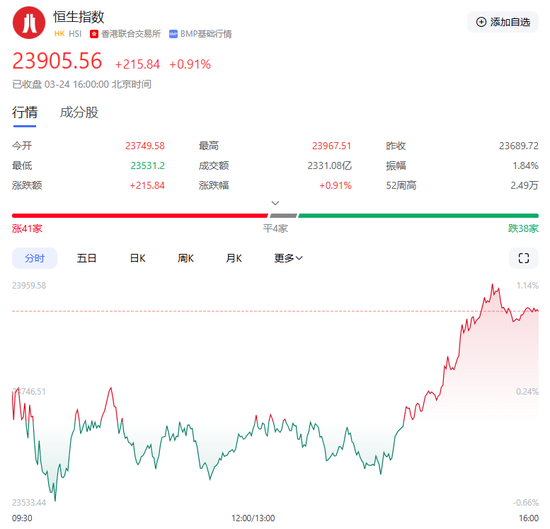Click the chart axis label 23533.44
This screenshot has height=529, width=550.
29,503
